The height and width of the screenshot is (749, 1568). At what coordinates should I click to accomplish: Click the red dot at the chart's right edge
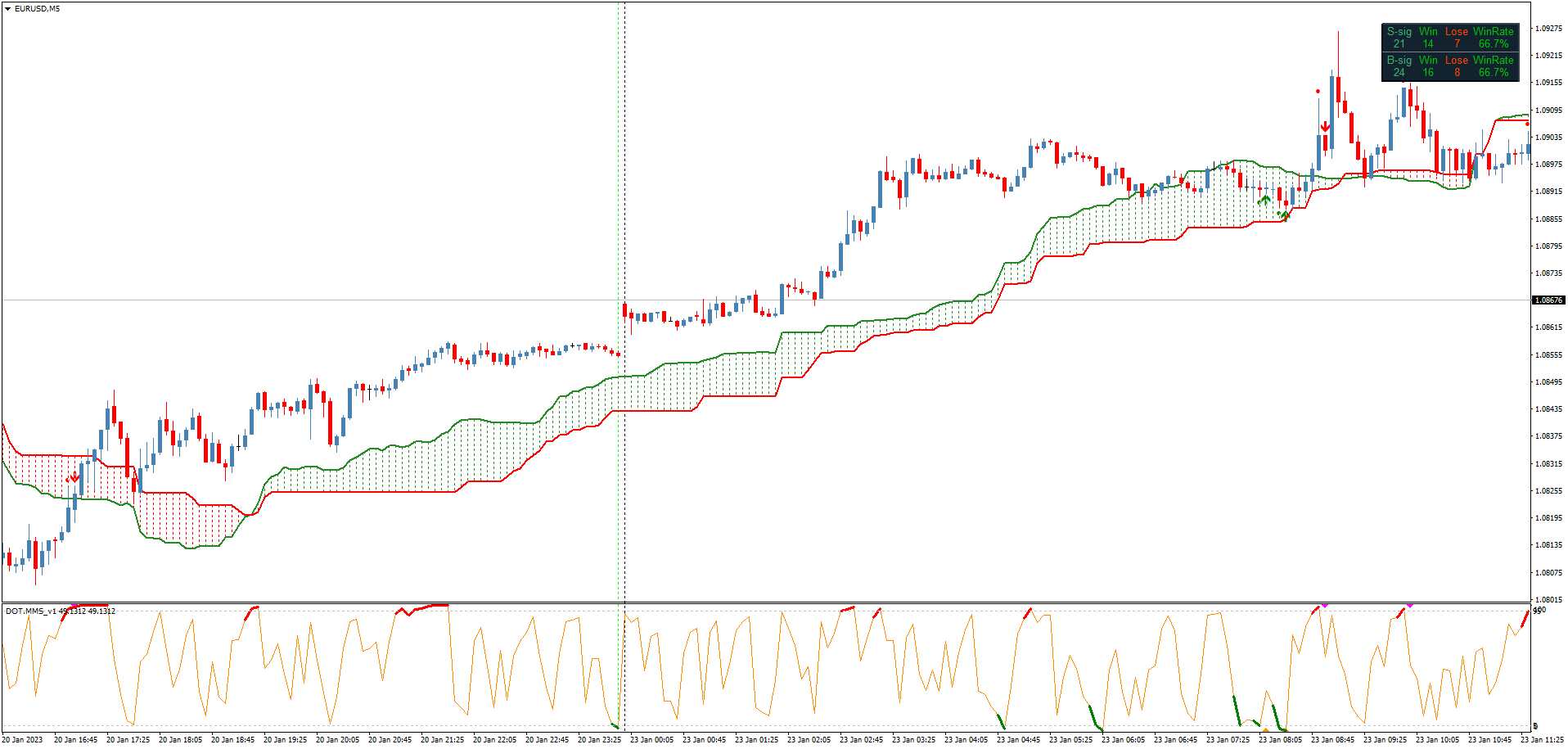pyautogui.click(x=1527, y=124)
